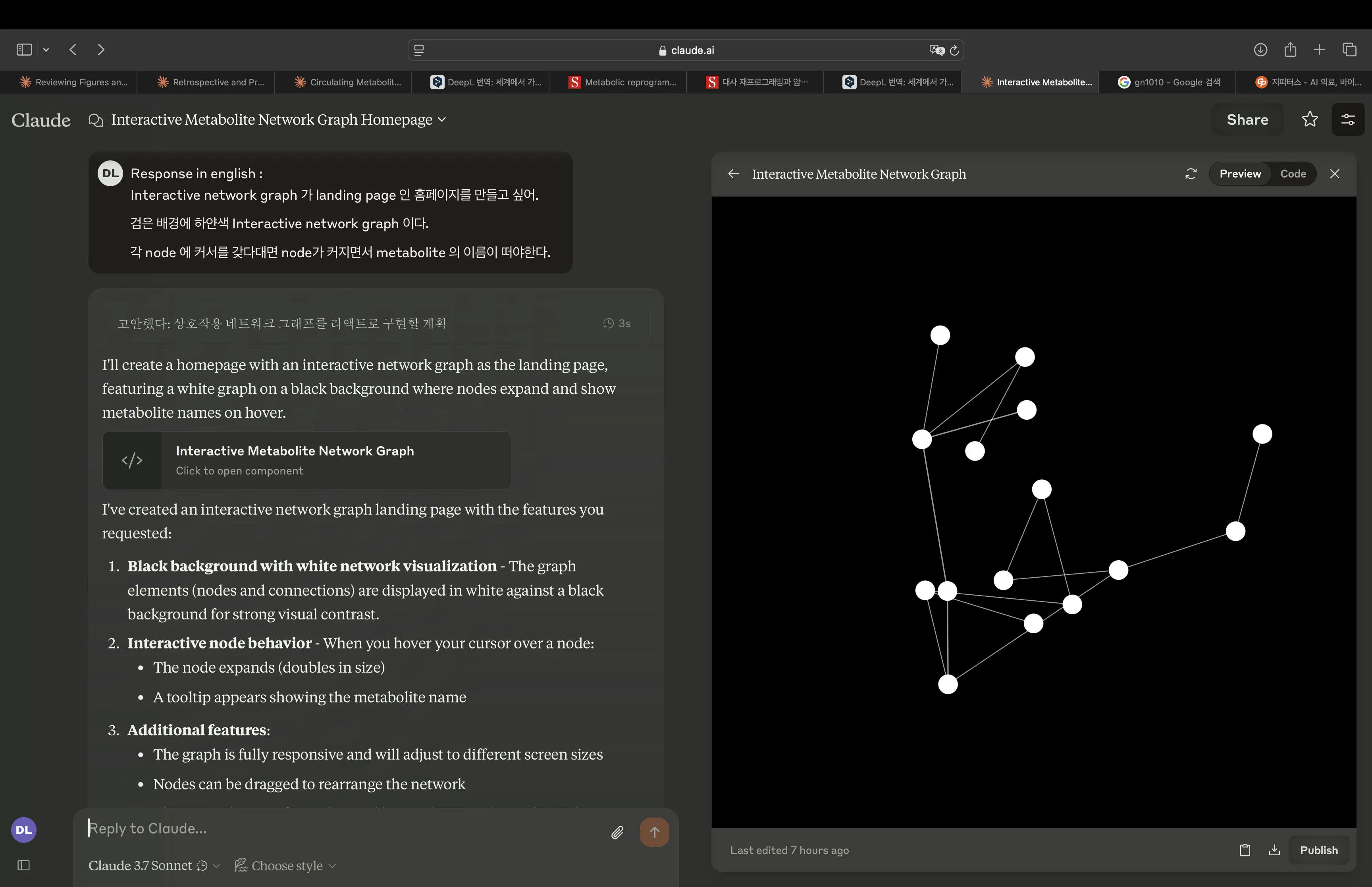Click the refresh artifact icon
Image resolution: width=1372 pixels, height=887 pixels.
[x=1191, y=174]
